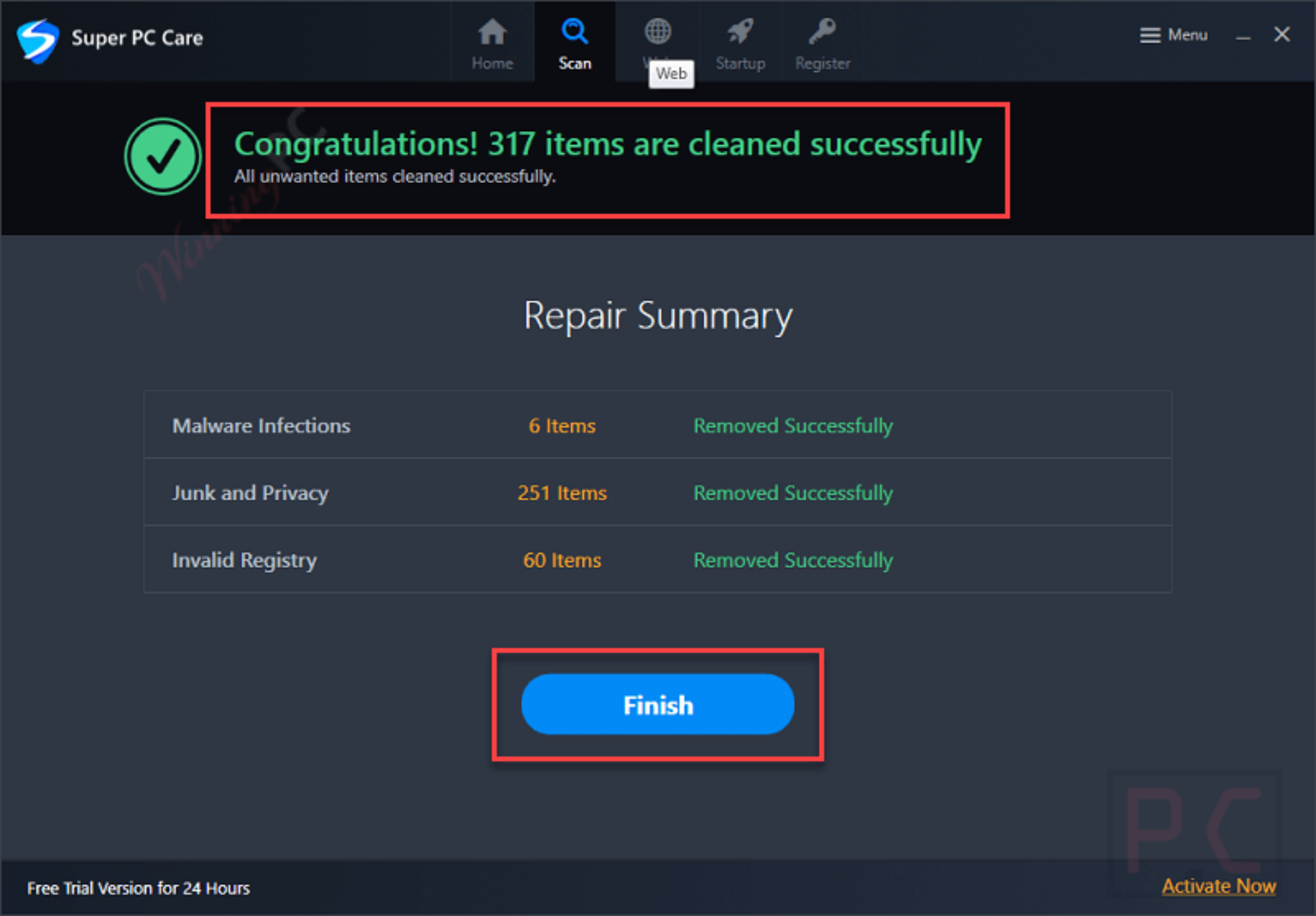1316x916 pixels.
Task: Click 'Removed Successfully' in Malware Infections row
Action: (793, 426)
